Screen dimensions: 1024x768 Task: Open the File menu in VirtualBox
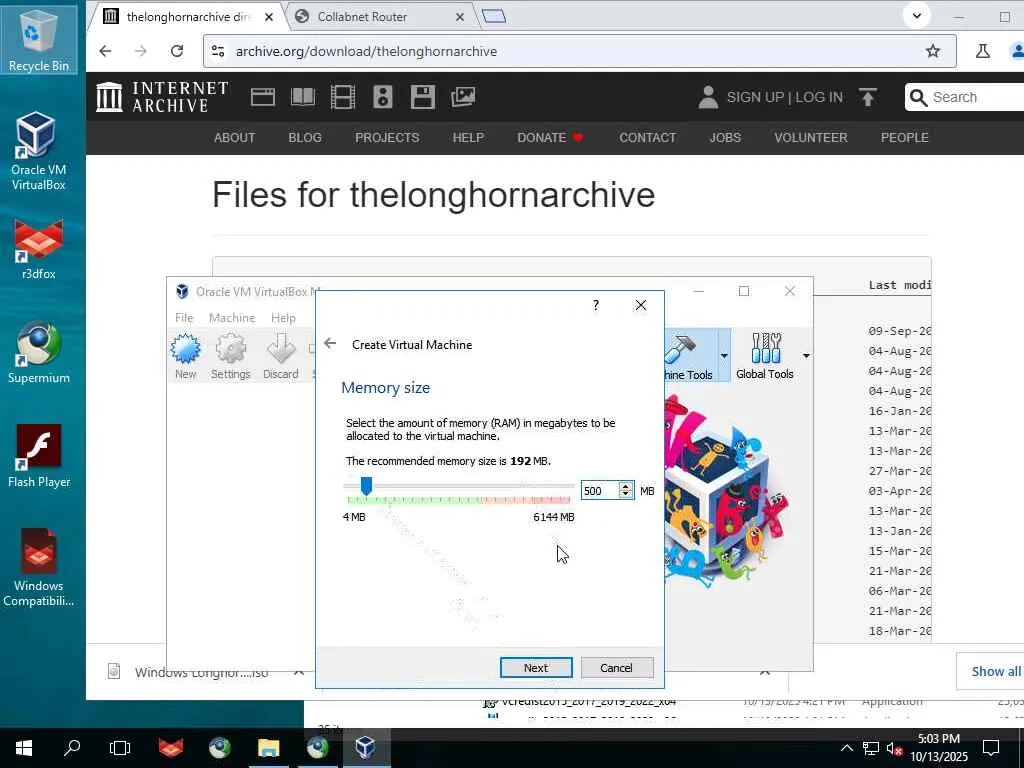(x=184, y=317)
